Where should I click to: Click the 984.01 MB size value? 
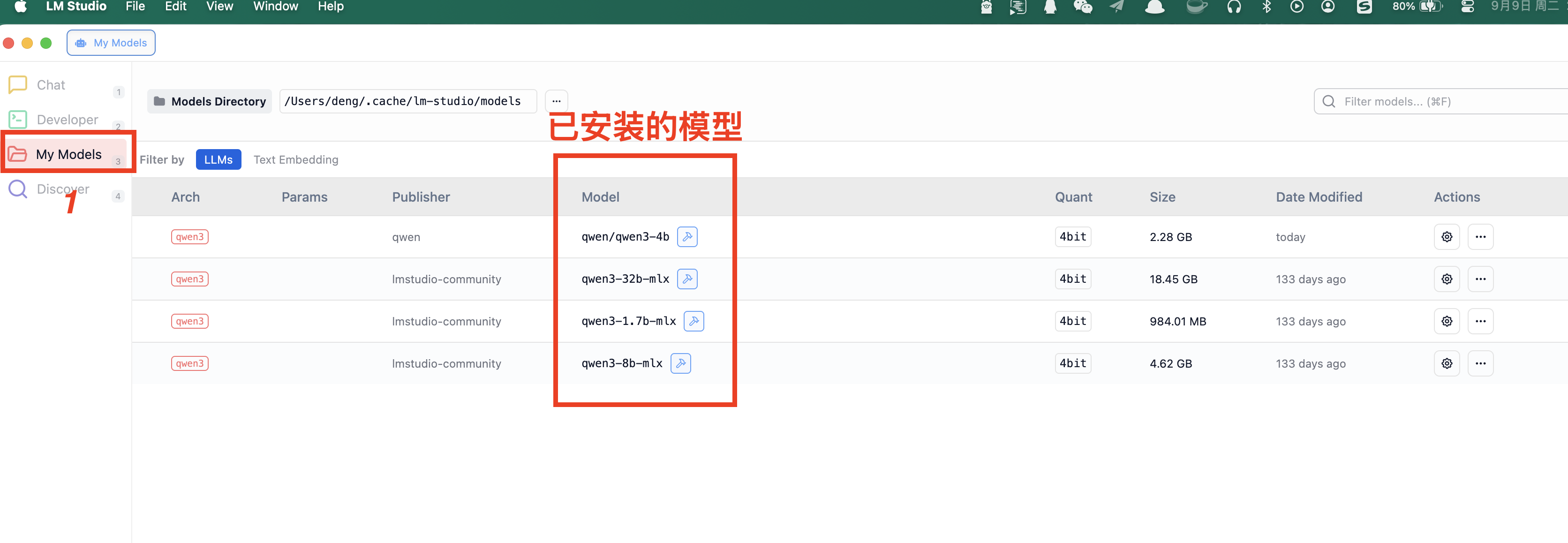tap(1178, 321)
